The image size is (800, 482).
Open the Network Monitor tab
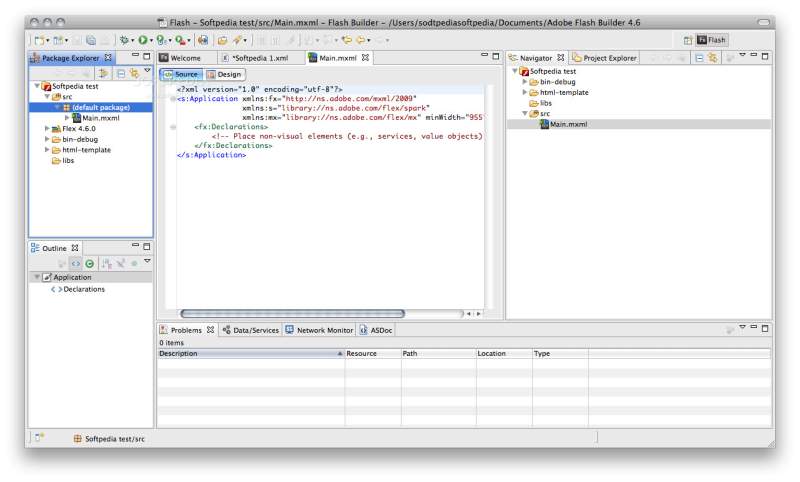[319, 330]
